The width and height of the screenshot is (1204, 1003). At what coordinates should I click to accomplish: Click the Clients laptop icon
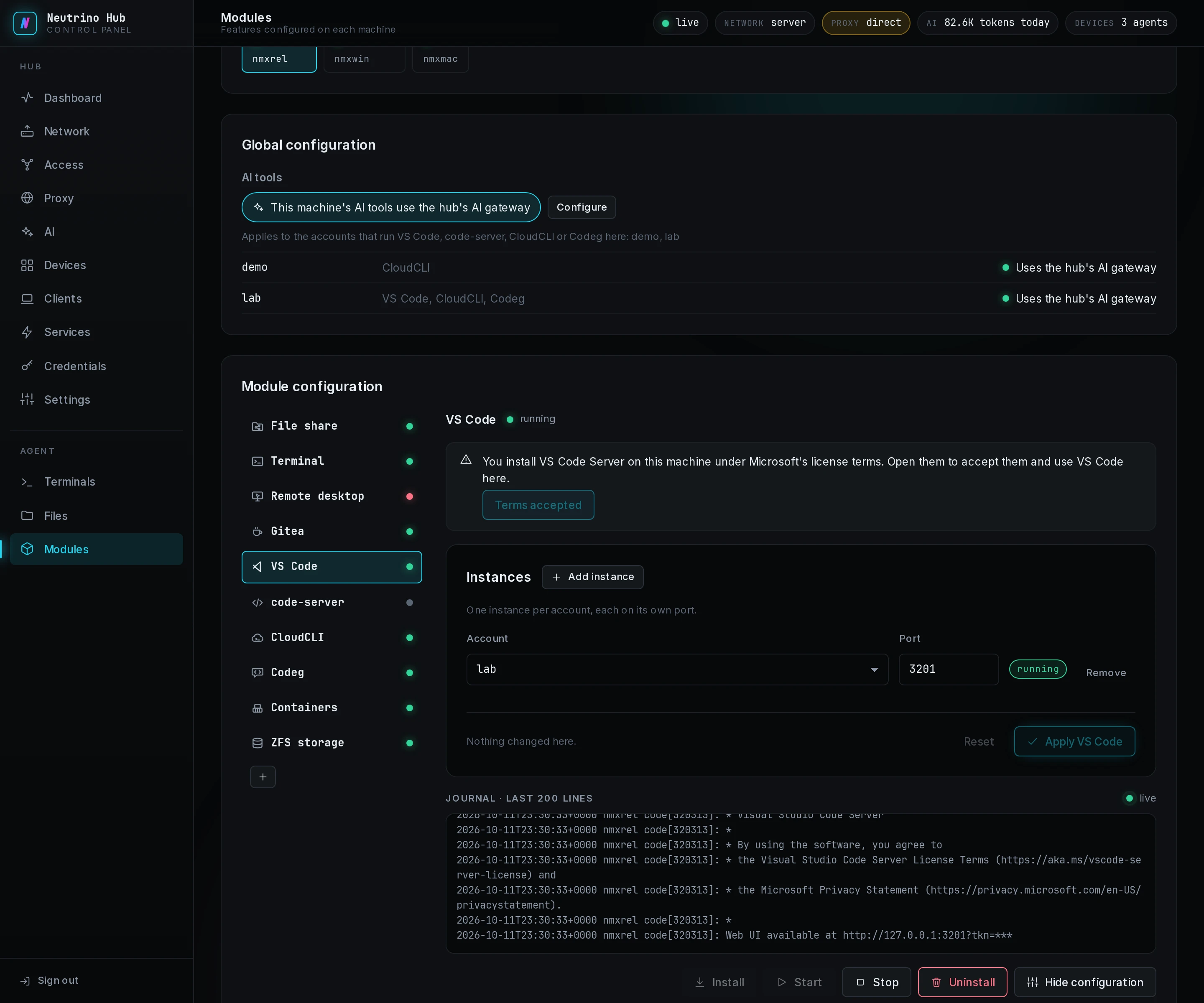[x=27, y=299]
